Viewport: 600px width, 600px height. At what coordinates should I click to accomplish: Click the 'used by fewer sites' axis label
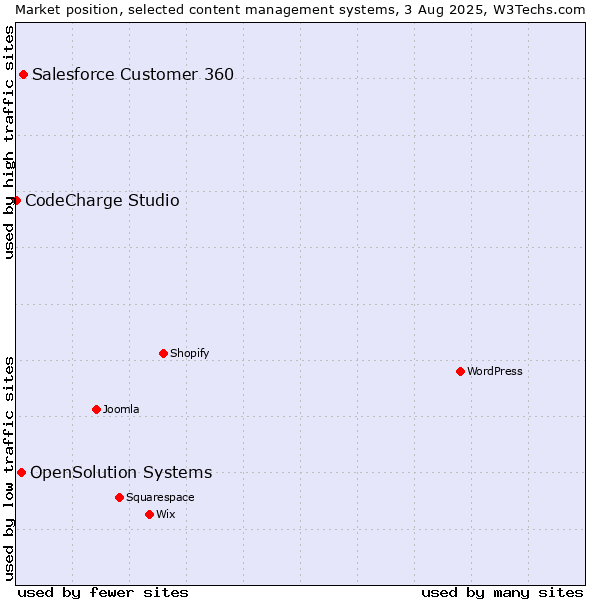(x=103, y=593)
